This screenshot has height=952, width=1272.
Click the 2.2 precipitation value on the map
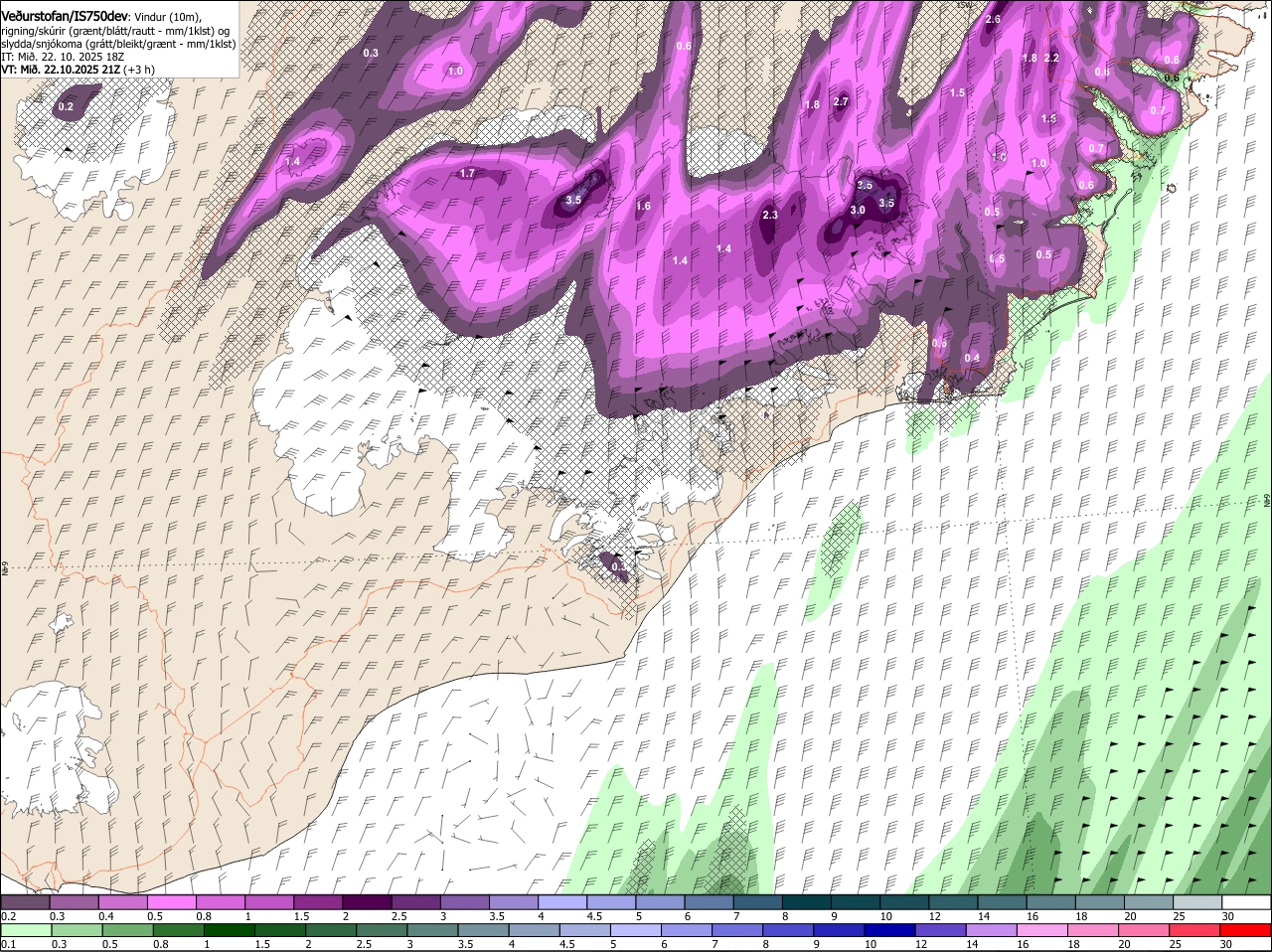click(1052, 59)
